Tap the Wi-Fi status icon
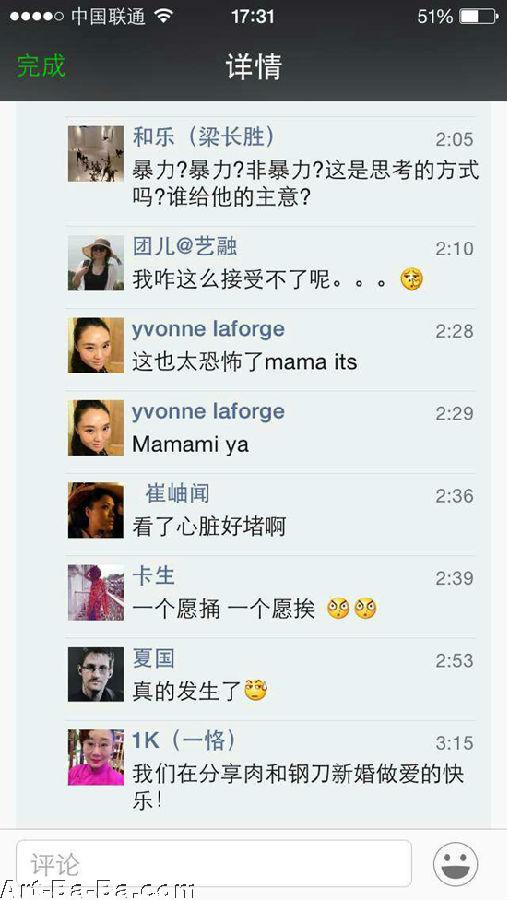This screenshot has width=507, height=900. click(164, 16)
